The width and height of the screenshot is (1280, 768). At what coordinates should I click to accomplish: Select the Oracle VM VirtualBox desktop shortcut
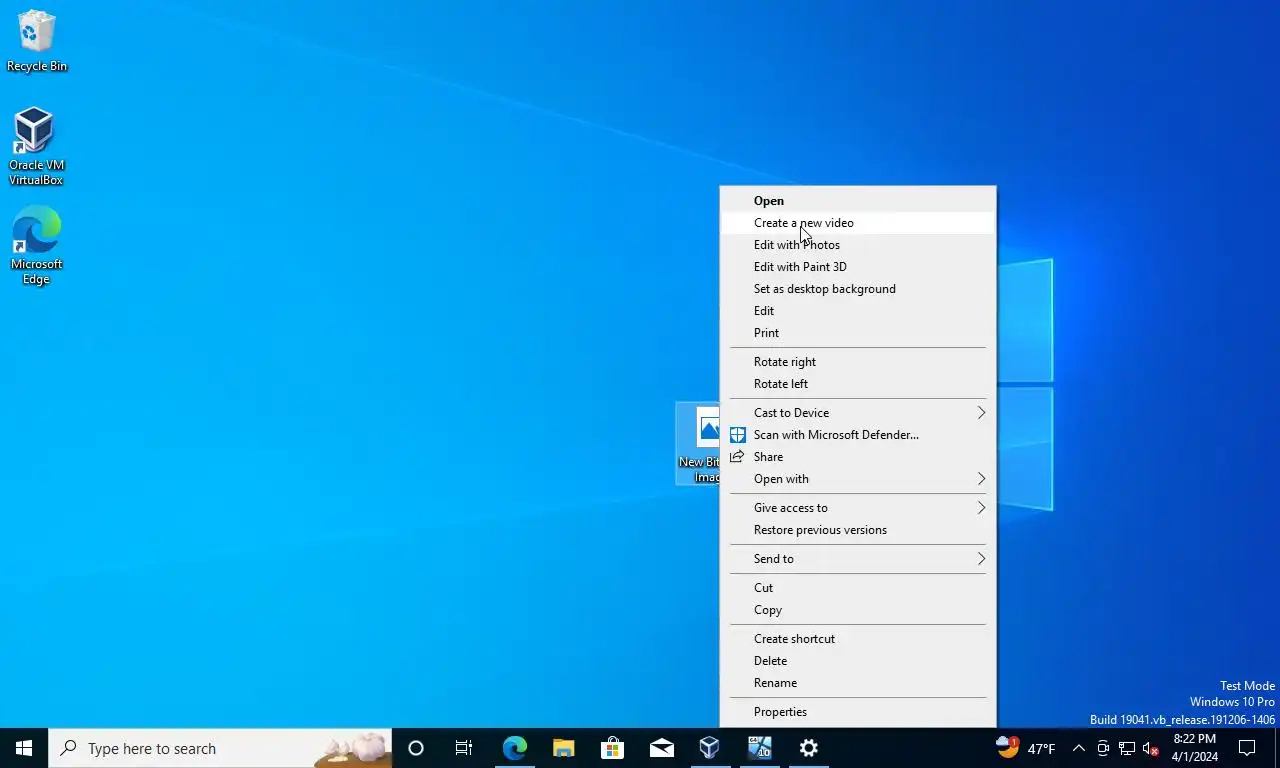pyautogui.click(x=36, y=147)
